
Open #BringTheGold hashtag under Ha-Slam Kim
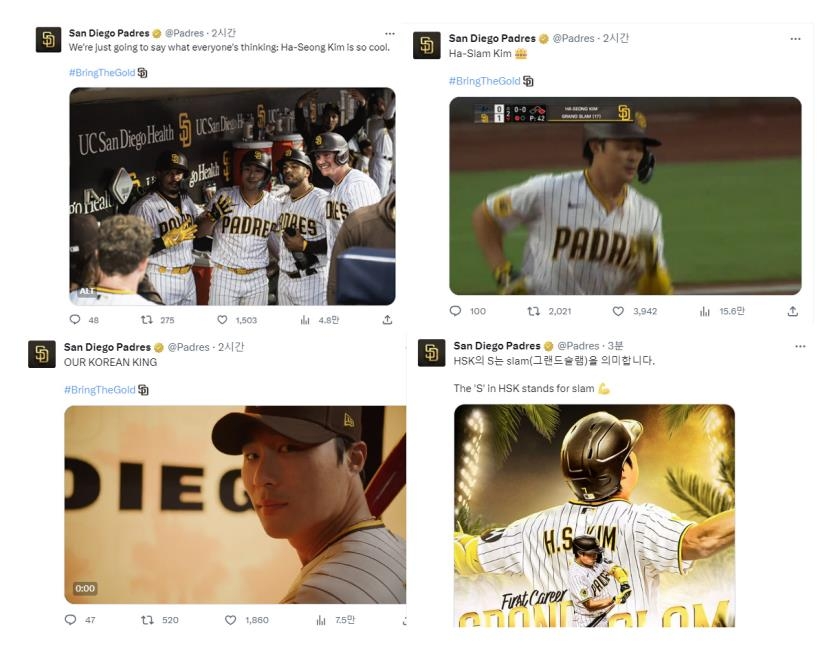[484, 81]
